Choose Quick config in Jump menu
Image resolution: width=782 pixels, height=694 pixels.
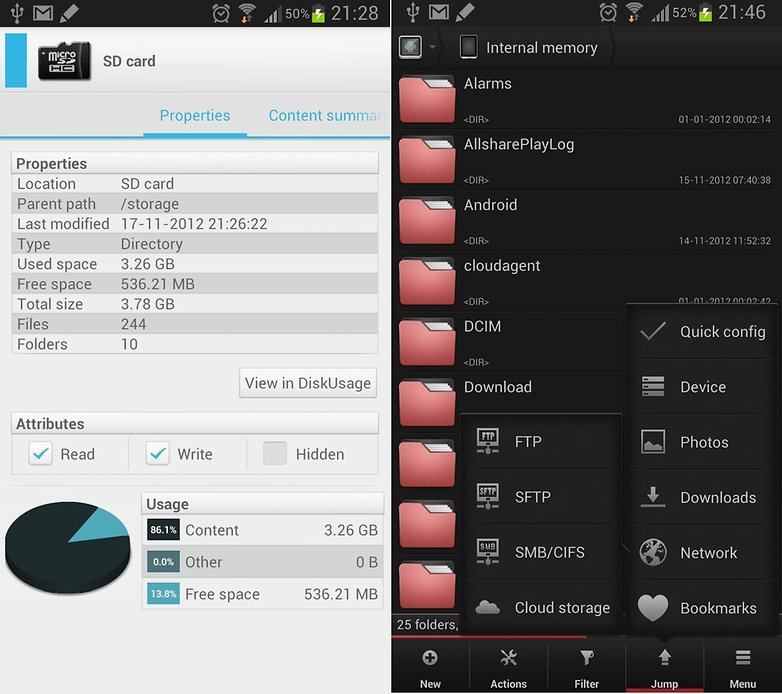(701, 332)
